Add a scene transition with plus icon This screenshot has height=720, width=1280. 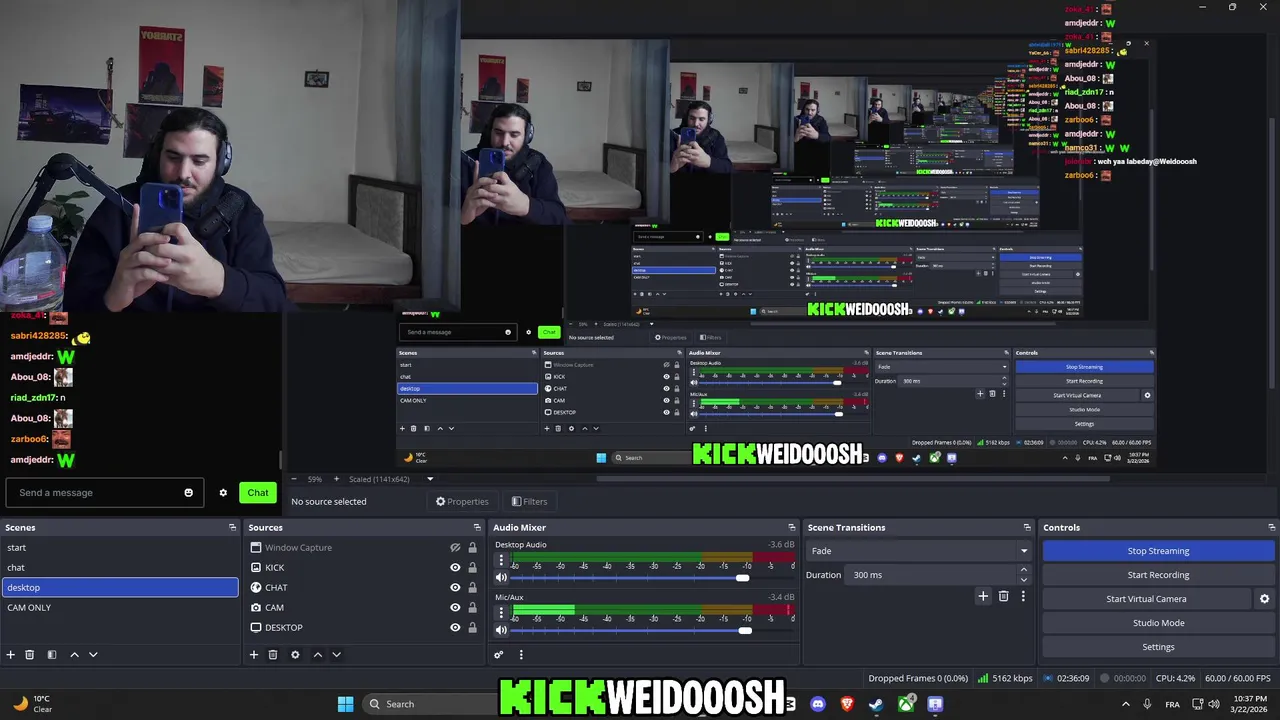[983, 596]
